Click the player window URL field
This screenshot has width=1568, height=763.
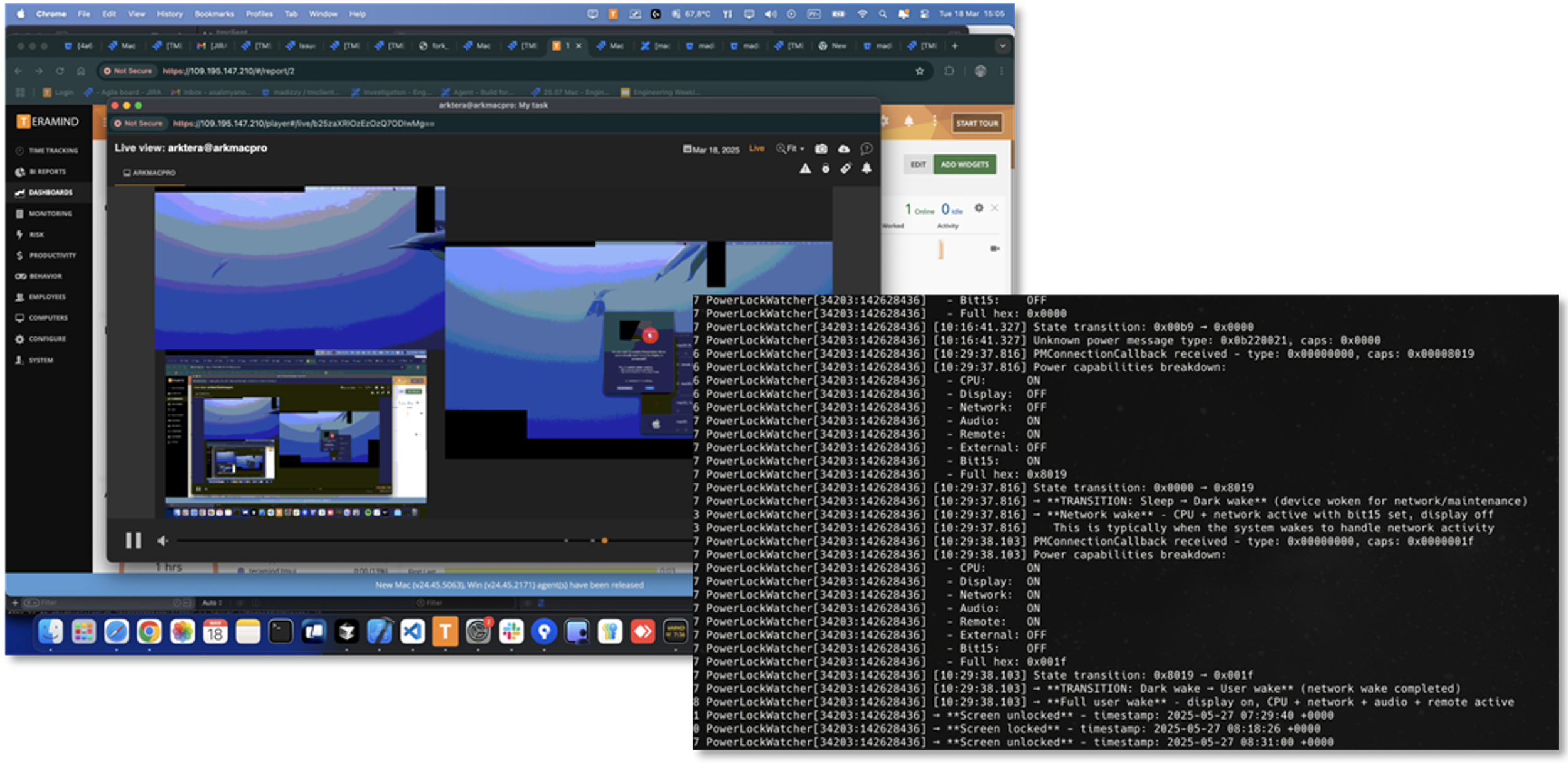point(303,124)
